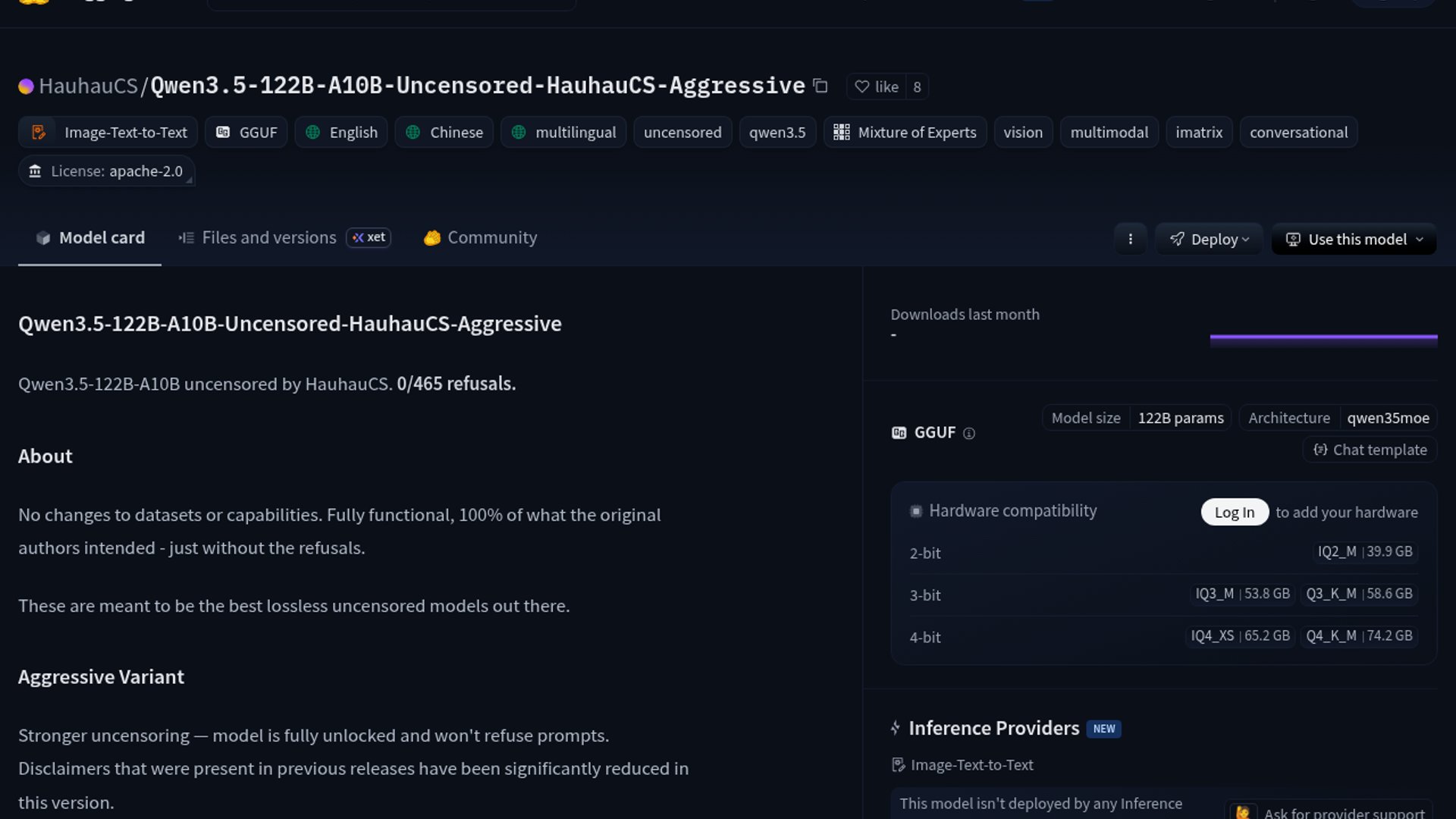Click the xet badge
The height and width of the screenshot is (819, 1456).
[x=369, y=237]
